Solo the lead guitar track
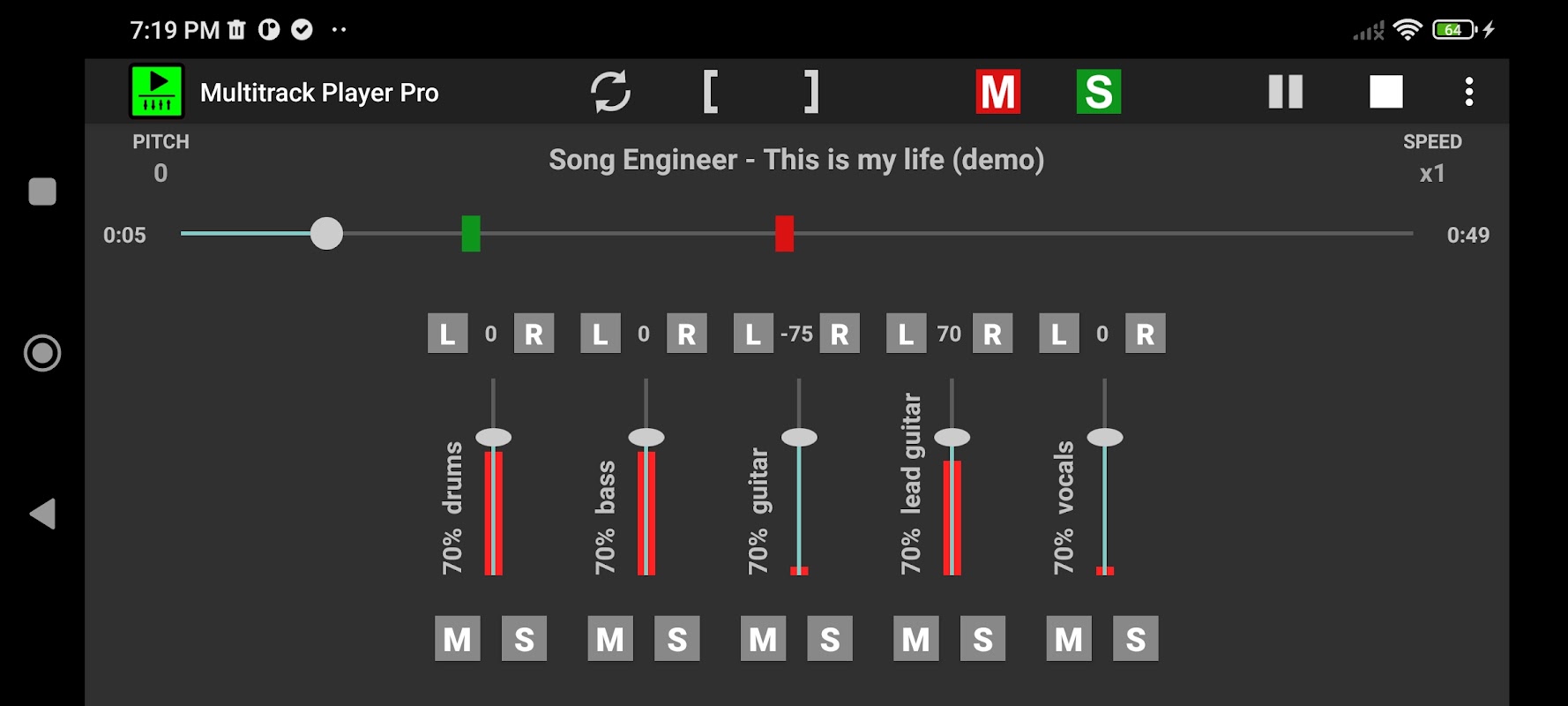 (x=983, y=639)
